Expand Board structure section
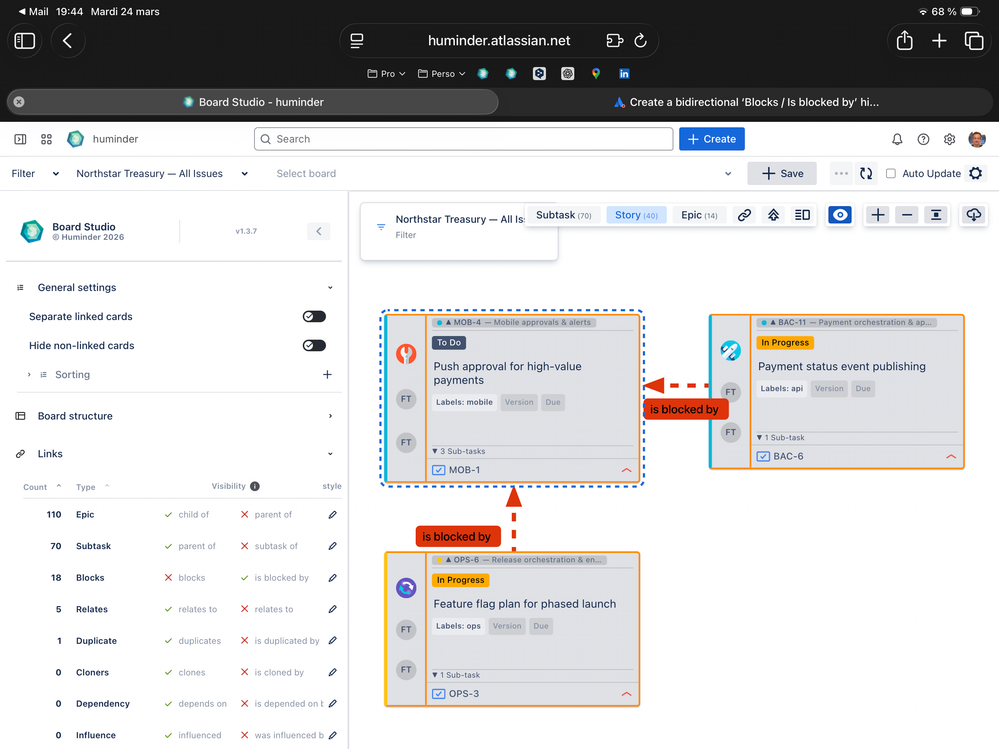The image size is (999, 749). click(330, 416)
